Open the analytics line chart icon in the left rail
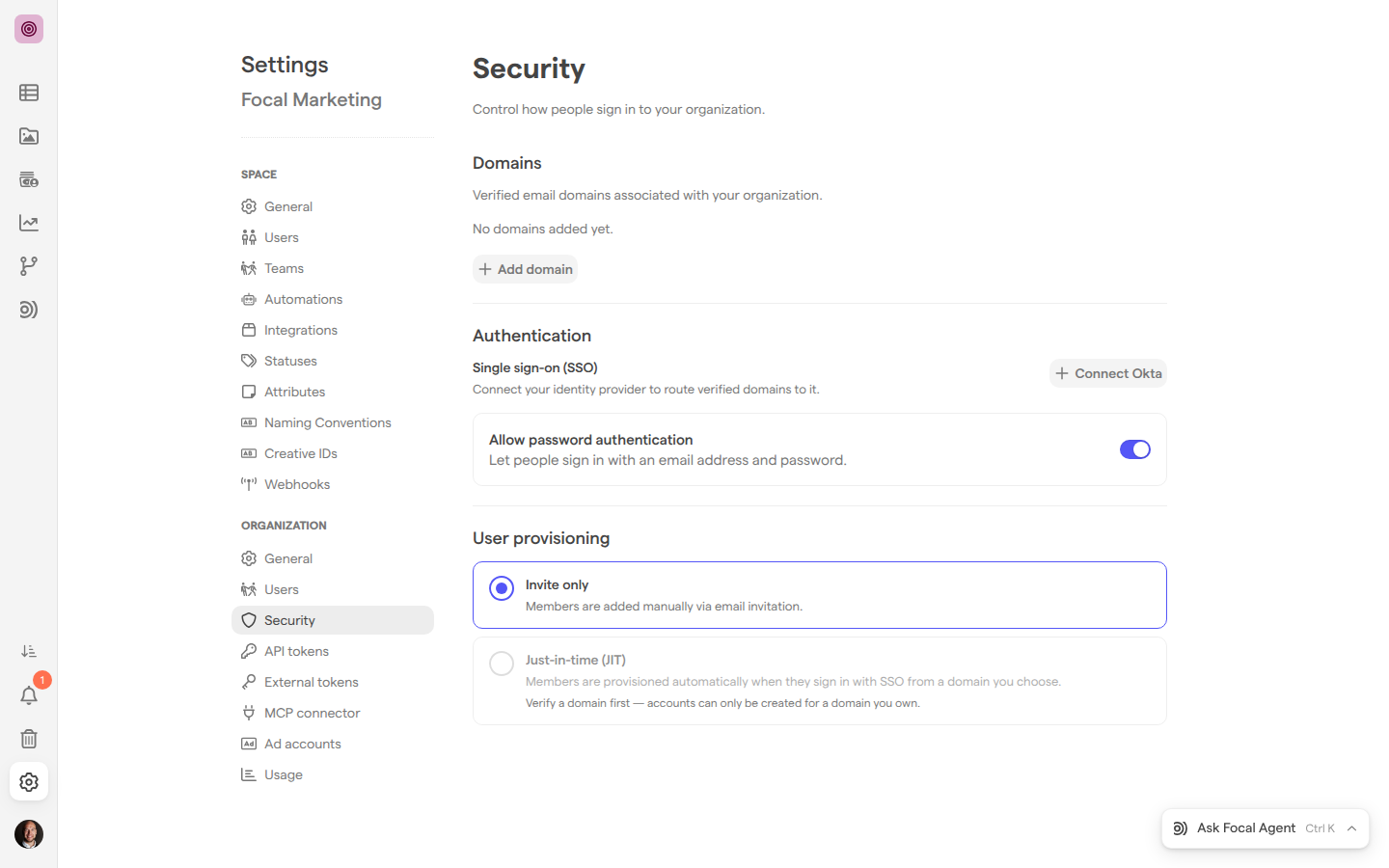1389x868 pixels. pyautogui.click(x=29, y=223)
